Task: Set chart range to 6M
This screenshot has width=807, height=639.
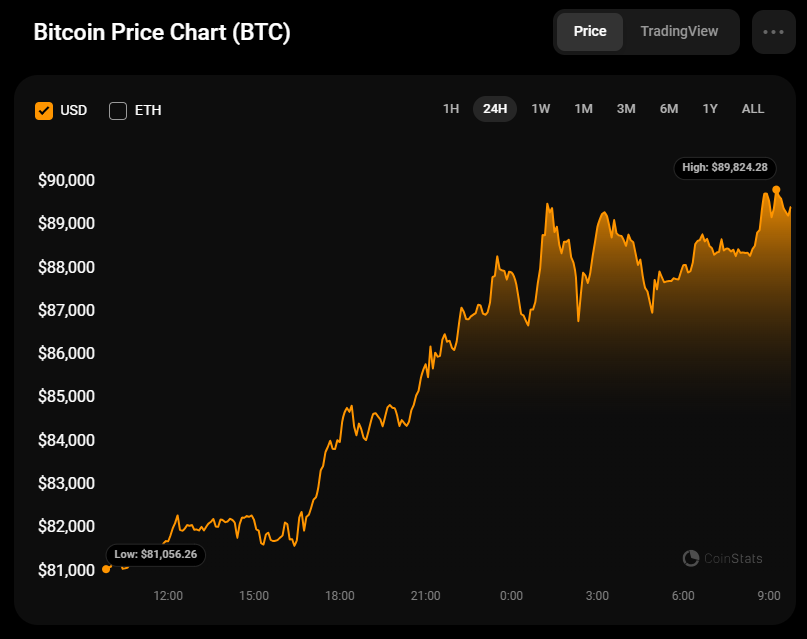Action: (669, 109)
